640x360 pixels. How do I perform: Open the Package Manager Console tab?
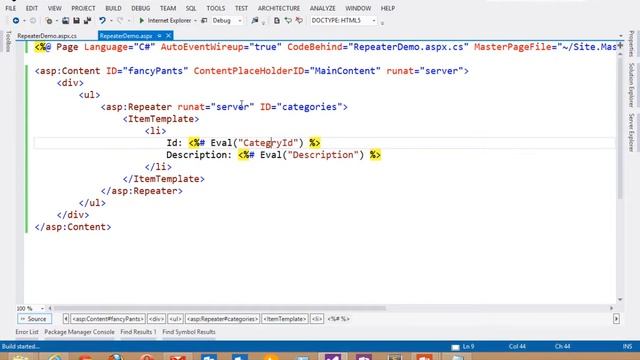pyautogui.click(x=79, y=332)
